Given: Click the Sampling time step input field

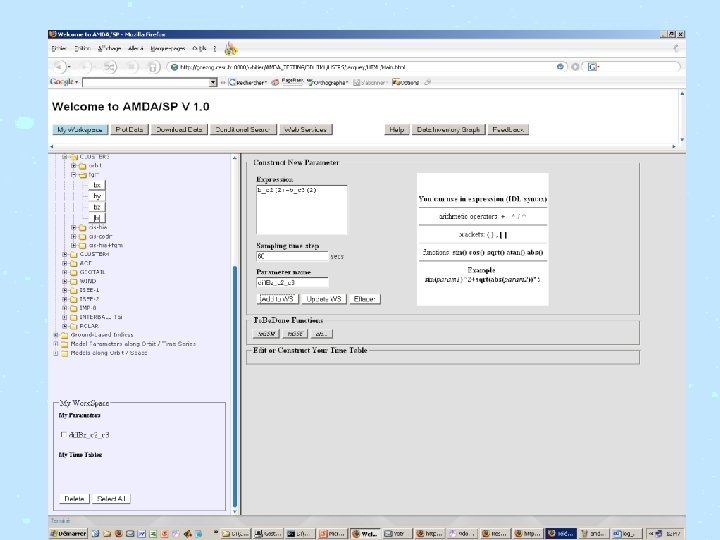Looking at the screenshot, I should (x=292, y=256).
